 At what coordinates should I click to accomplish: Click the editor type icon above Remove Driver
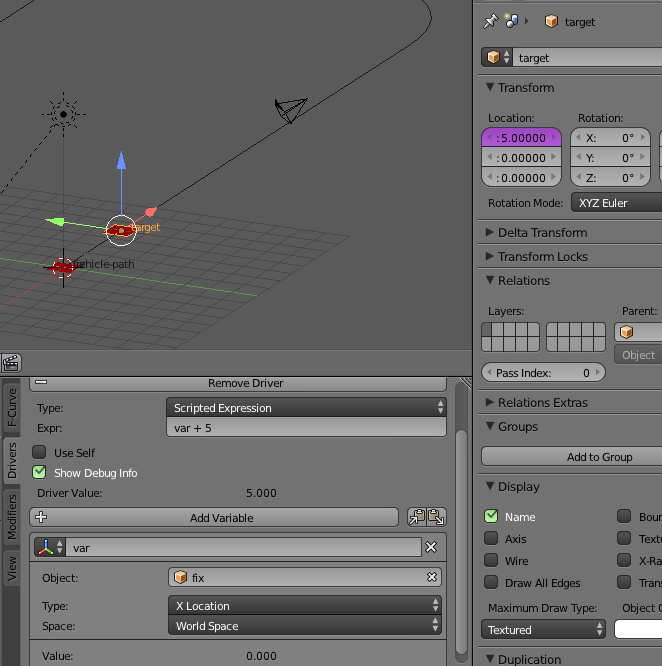11,363
